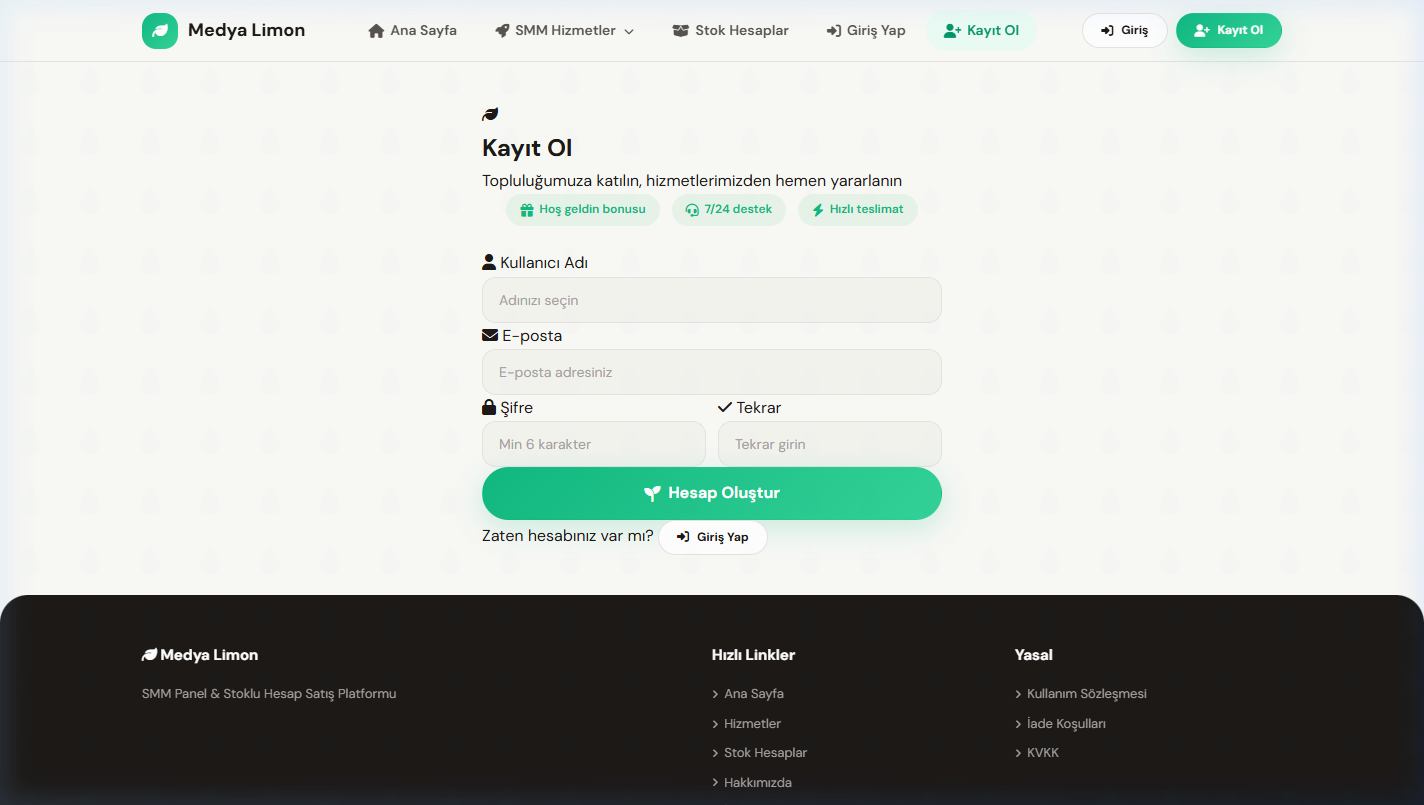
Task: Click the headset icon in 7/24 destek badge
Action: tap(692, 210)
